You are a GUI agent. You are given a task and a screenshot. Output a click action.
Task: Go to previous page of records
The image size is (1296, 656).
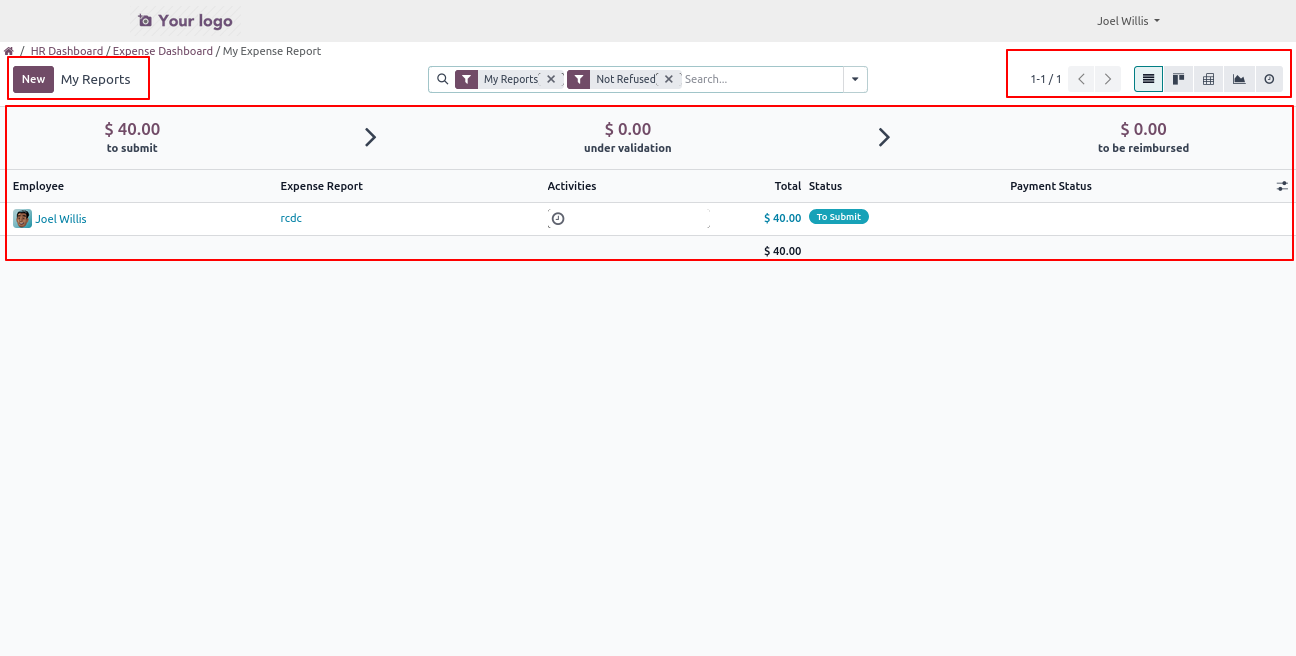coord(1081,79)
